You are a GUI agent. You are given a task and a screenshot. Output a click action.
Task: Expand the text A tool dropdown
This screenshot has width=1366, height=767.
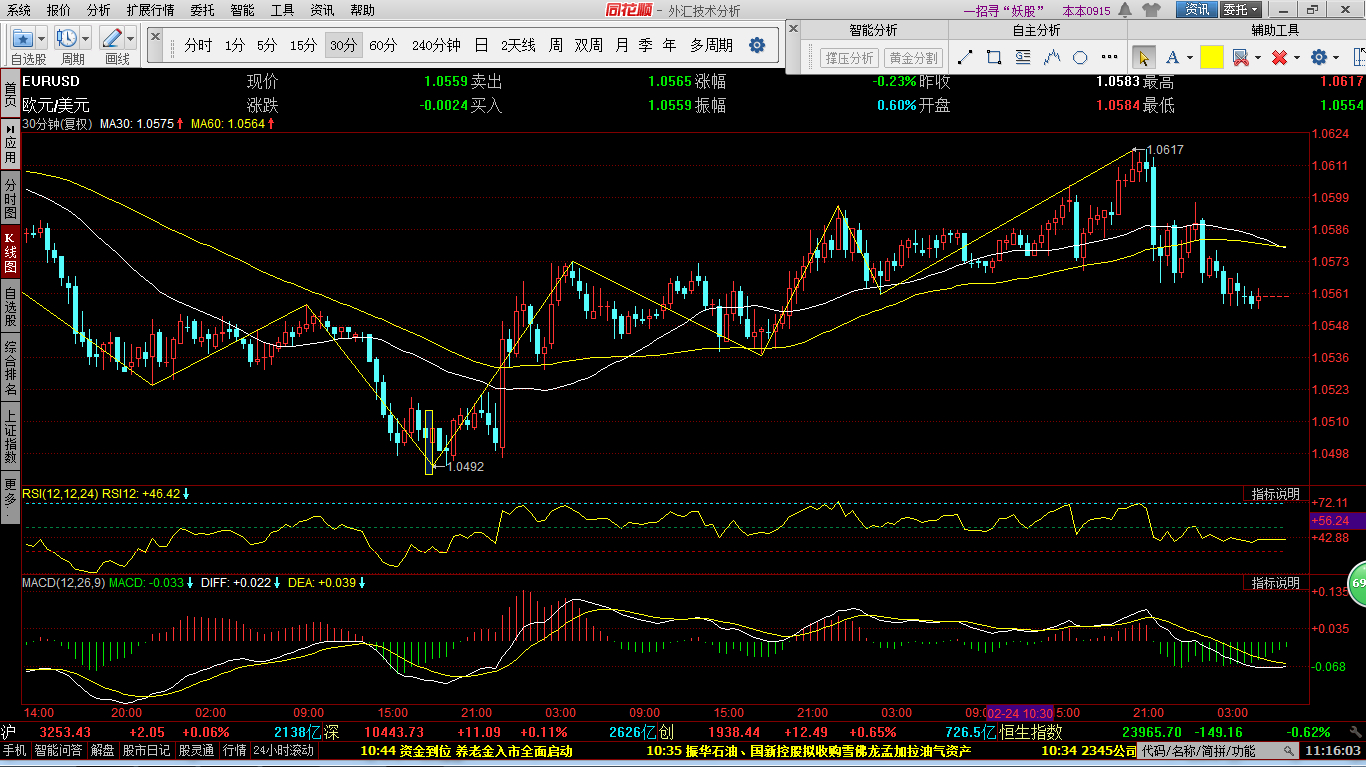1189,58
